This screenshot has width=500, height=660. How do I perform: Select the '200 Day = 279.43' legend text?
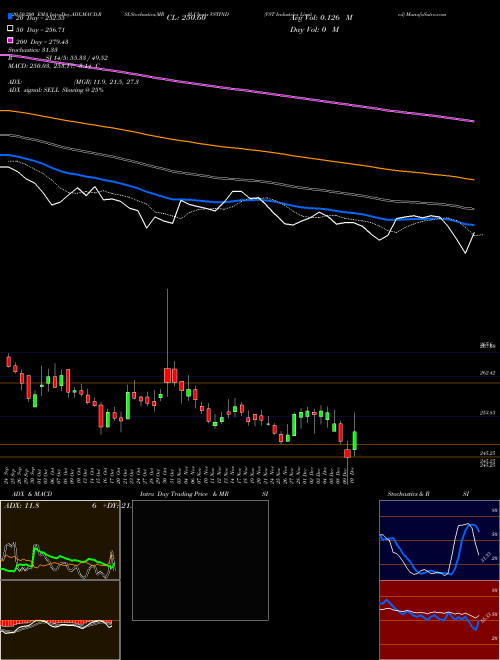click(x=42, y=42)
